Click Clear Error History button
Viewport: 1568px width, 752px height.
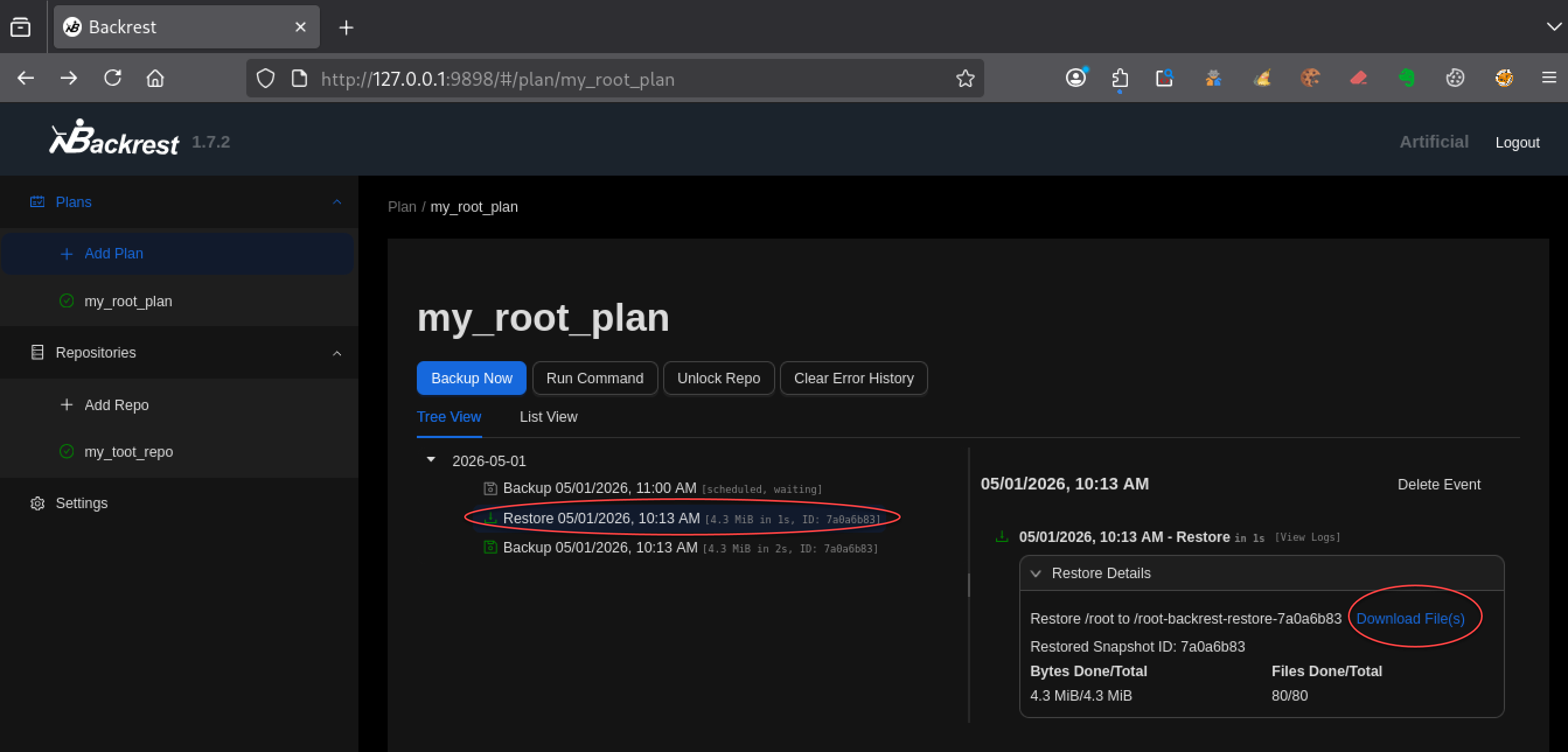click(853, 378)
